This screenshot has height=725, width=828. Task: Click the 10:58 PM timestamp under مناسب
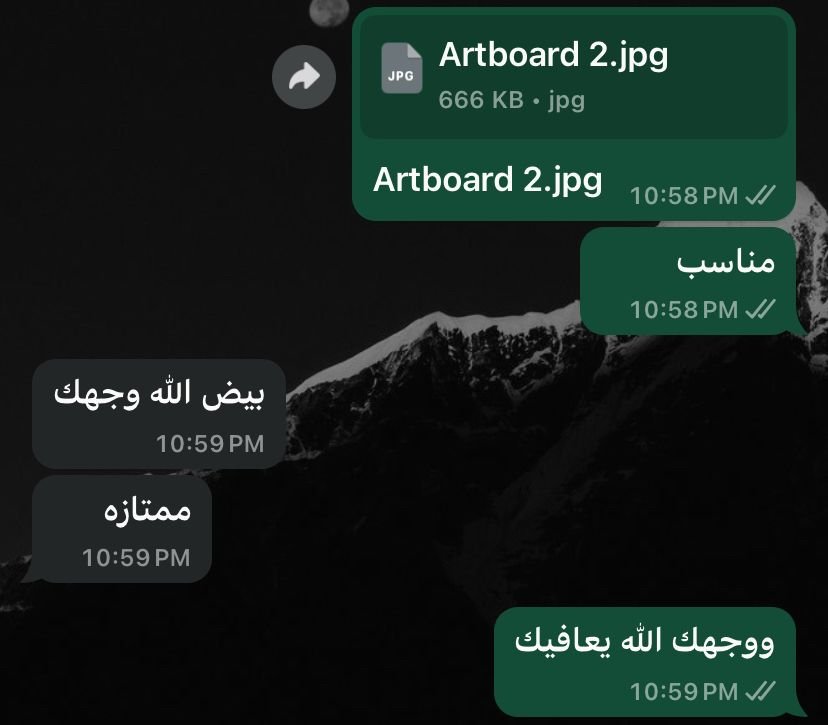[684, 310]
